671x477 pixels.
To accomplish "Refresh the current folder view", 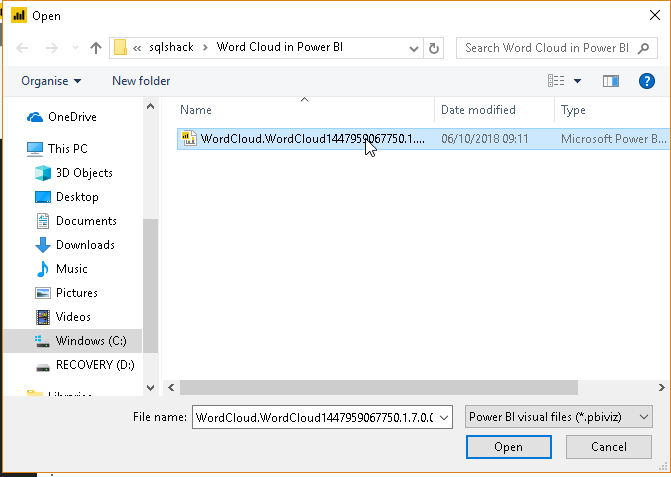I will pos(433,48).
